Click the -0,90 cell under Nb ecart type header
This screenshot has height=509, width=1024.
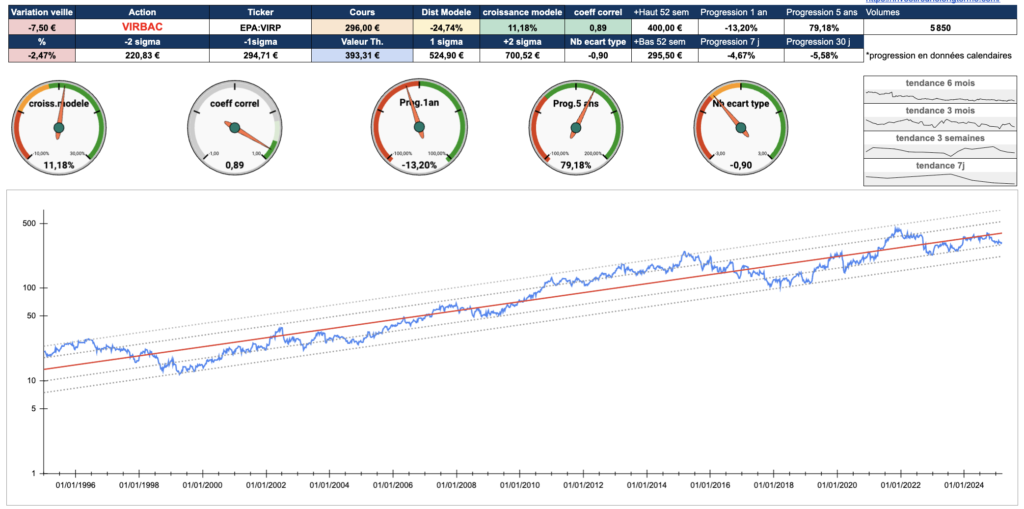coord(598,56)
